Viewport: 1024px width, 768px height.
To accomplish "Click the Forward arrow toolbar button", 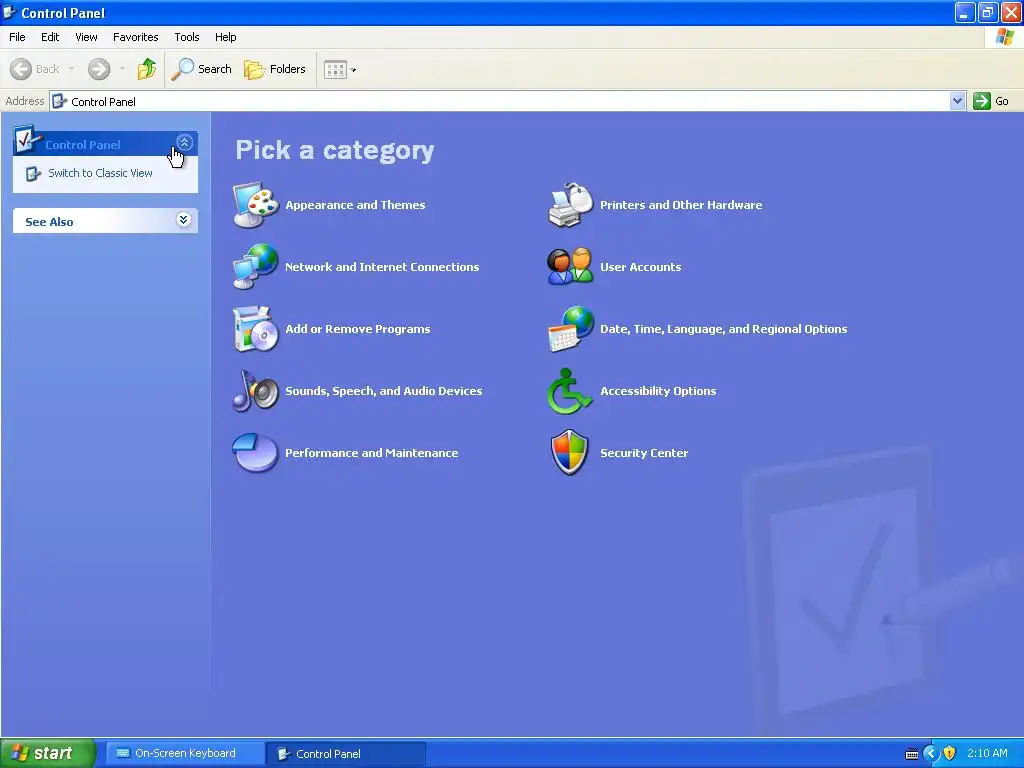I will [x=99, y=69].
